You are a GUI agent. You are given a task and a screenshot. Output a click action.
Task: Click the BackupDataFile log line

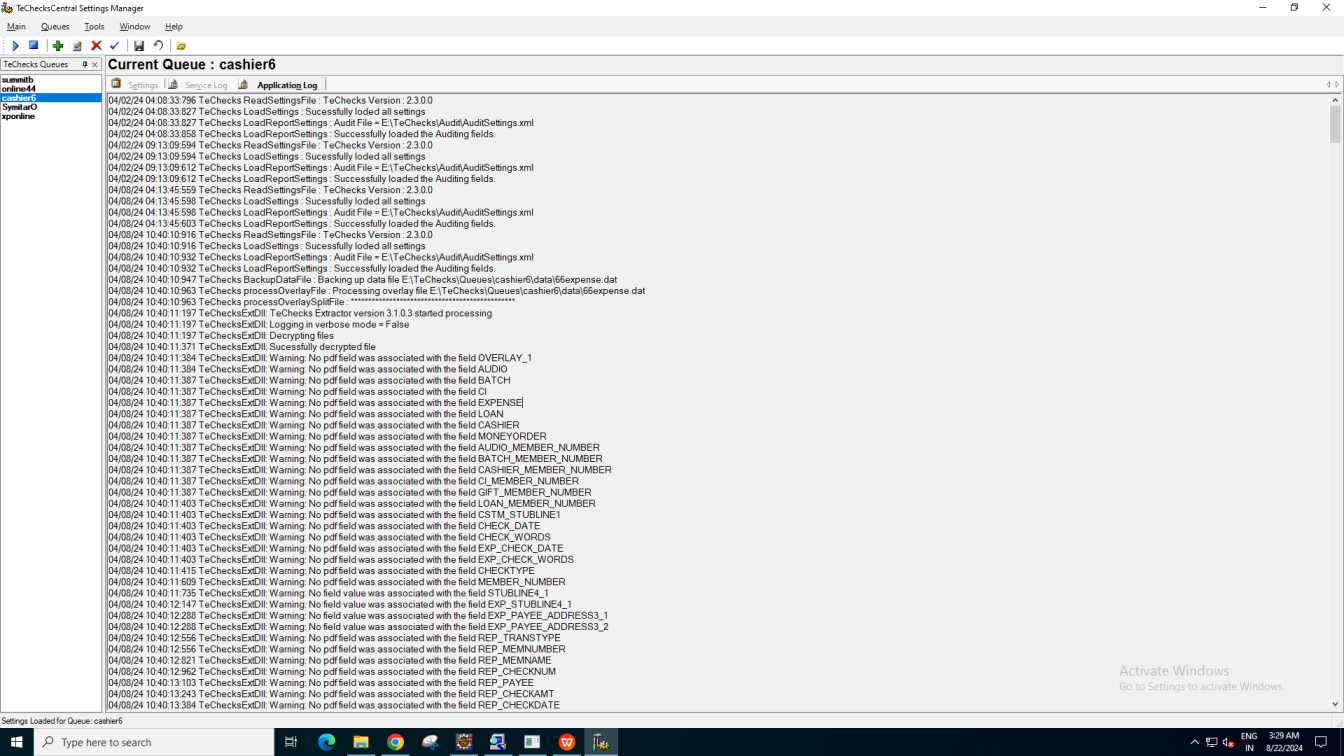363,280
